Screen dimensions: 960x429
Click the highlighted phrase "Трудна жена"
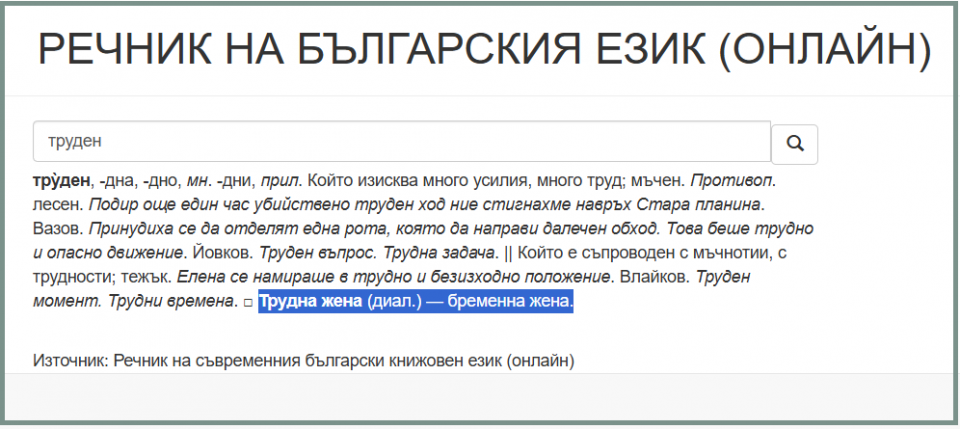coord(311,302)
